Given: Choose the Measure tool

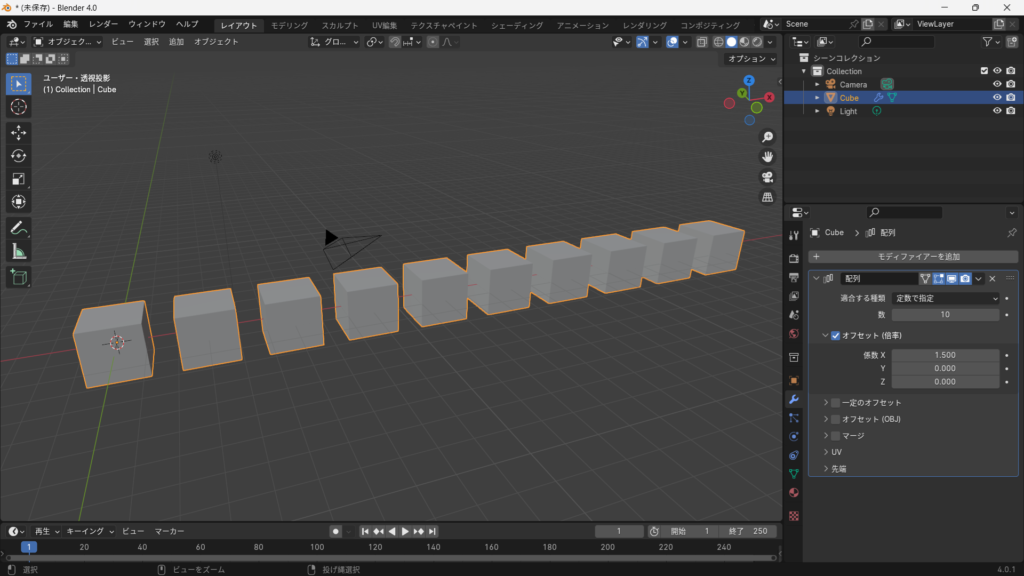Looking at the screenshot, I should (x=19, y=251).
